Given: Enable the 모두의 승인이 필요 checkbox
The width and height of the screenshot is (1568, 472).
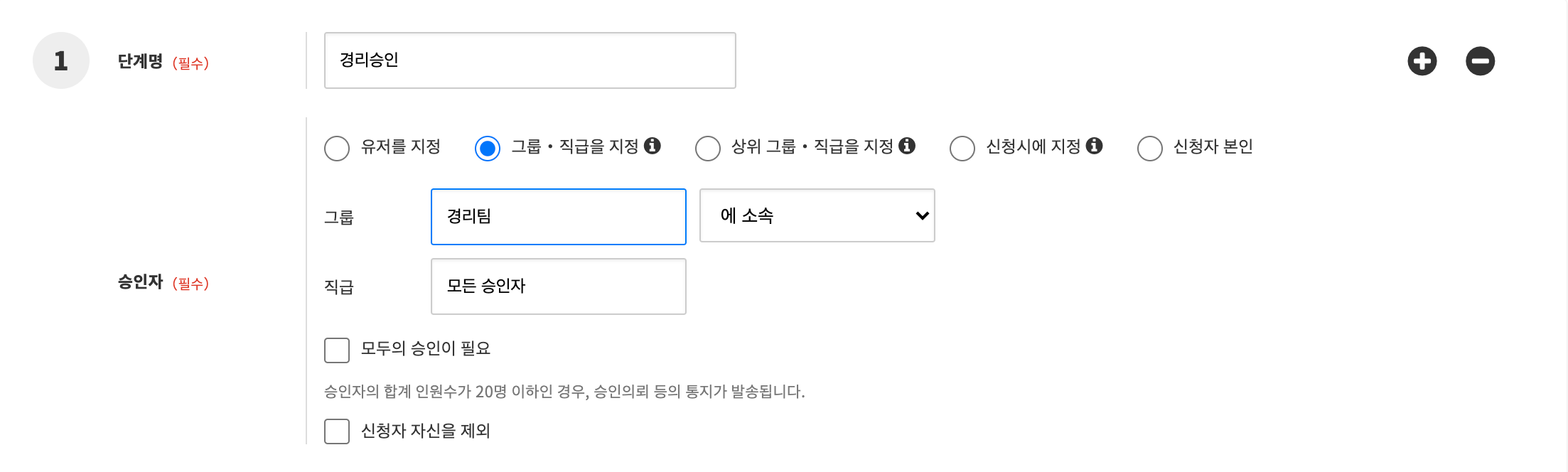Looking at the screenshot, I should point(337,350).
